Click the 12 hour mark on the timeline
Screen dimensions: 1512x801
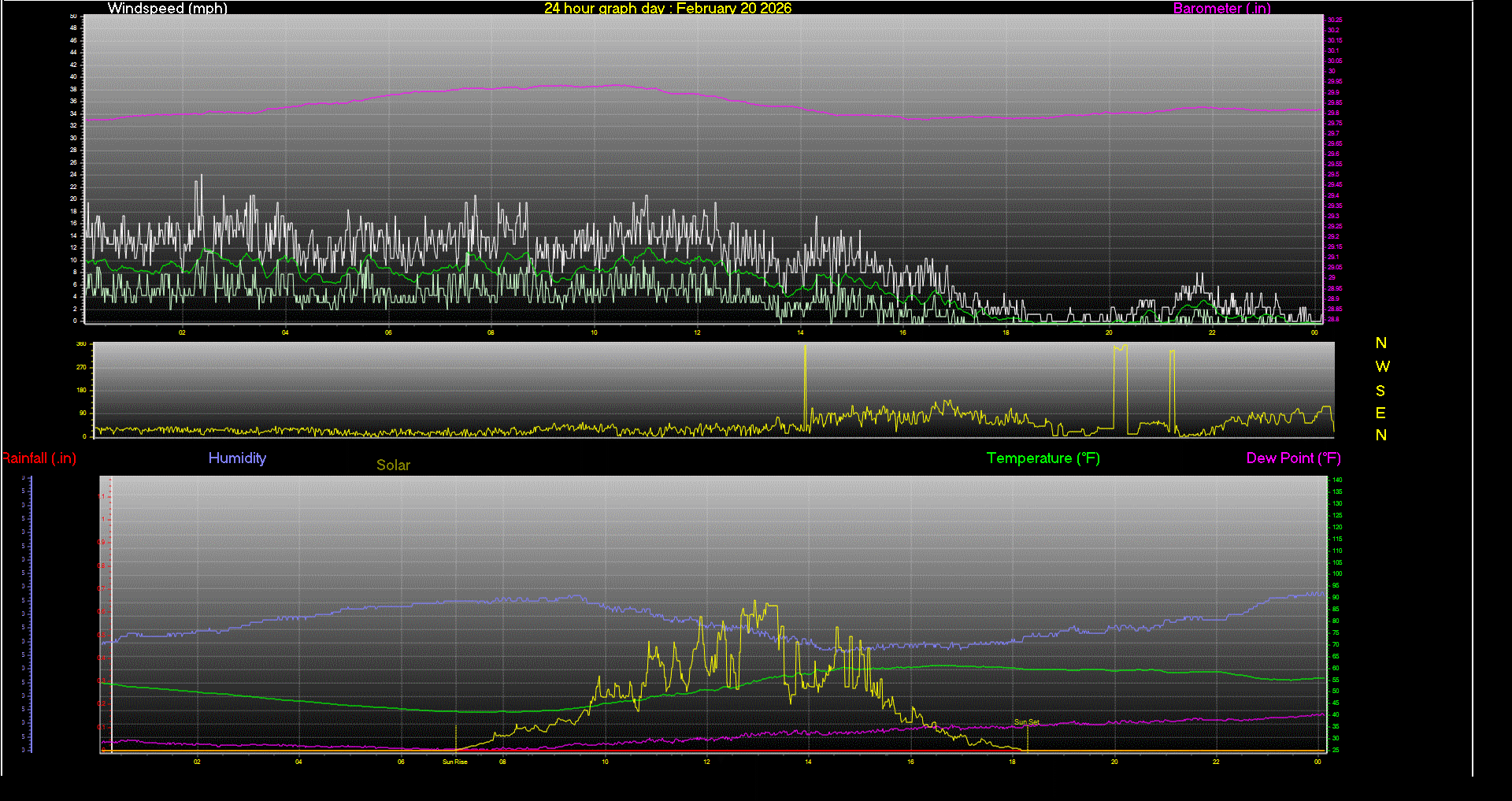pyautogui.click(x=706, y=762)
